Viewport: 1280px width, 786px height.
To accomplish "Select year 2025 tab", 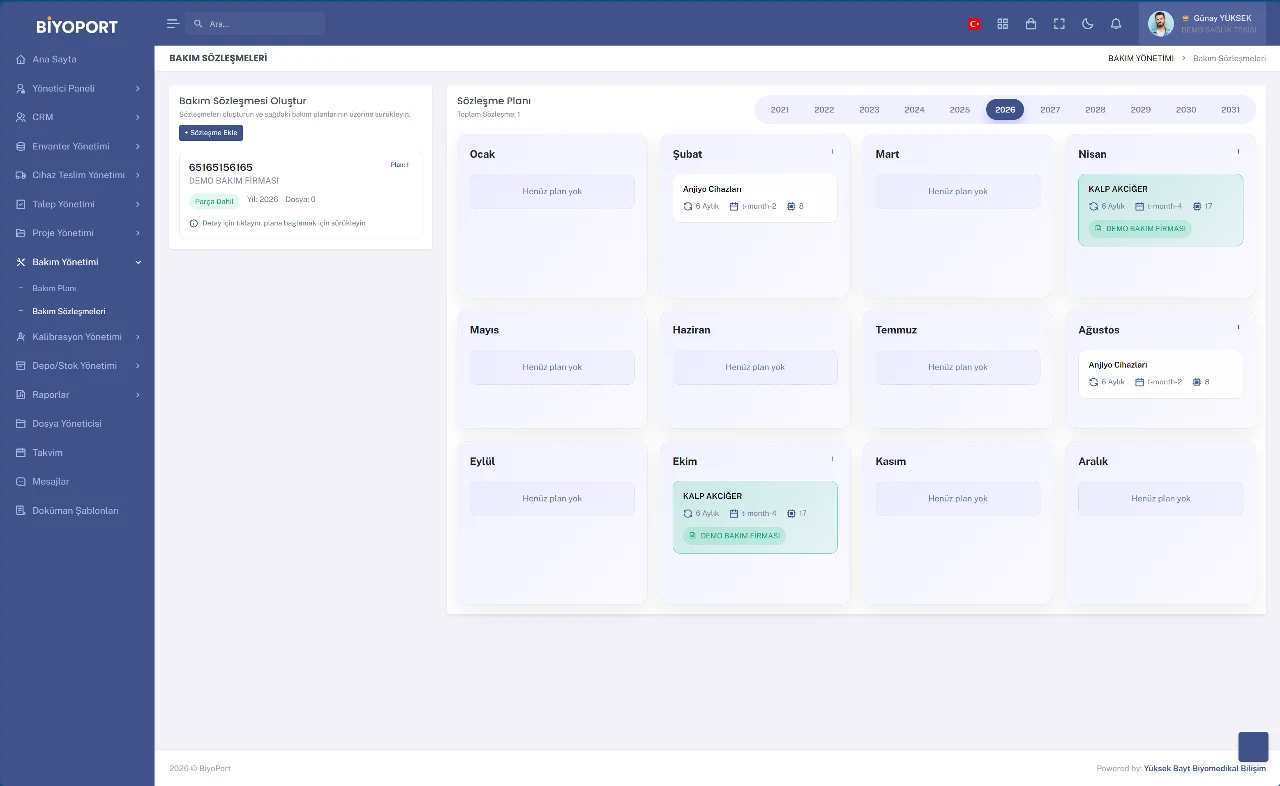I will coord(960,110).
